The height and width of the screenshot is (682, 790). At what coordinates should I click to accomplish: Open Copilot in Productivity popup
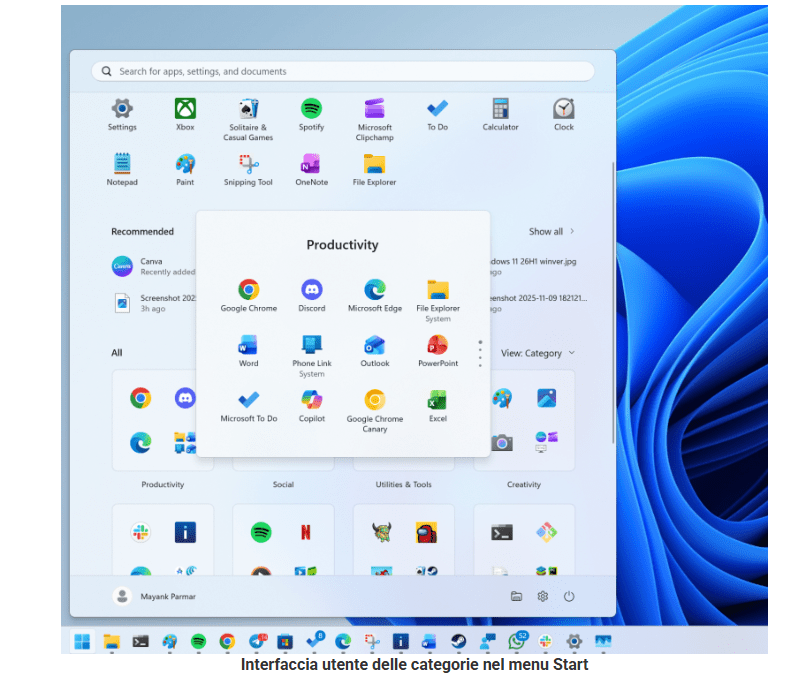312,401
